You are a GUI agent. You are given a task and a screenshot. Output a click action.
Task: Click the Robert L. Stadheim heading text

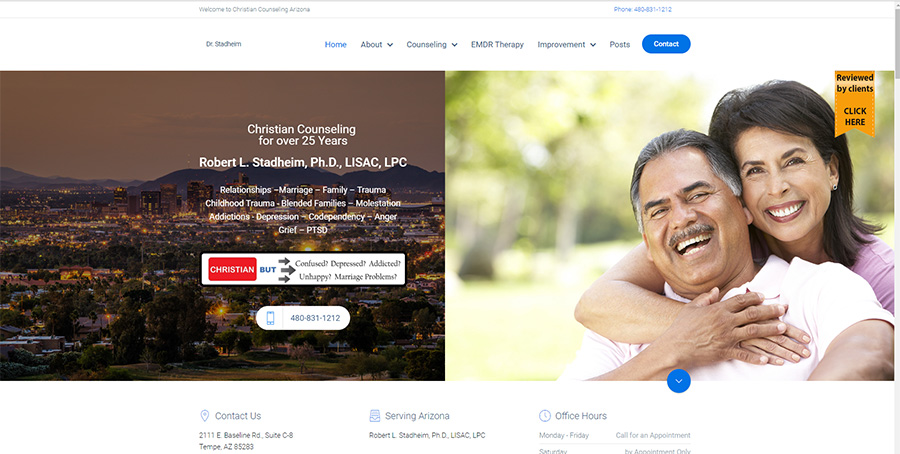[x=303, y=162]
